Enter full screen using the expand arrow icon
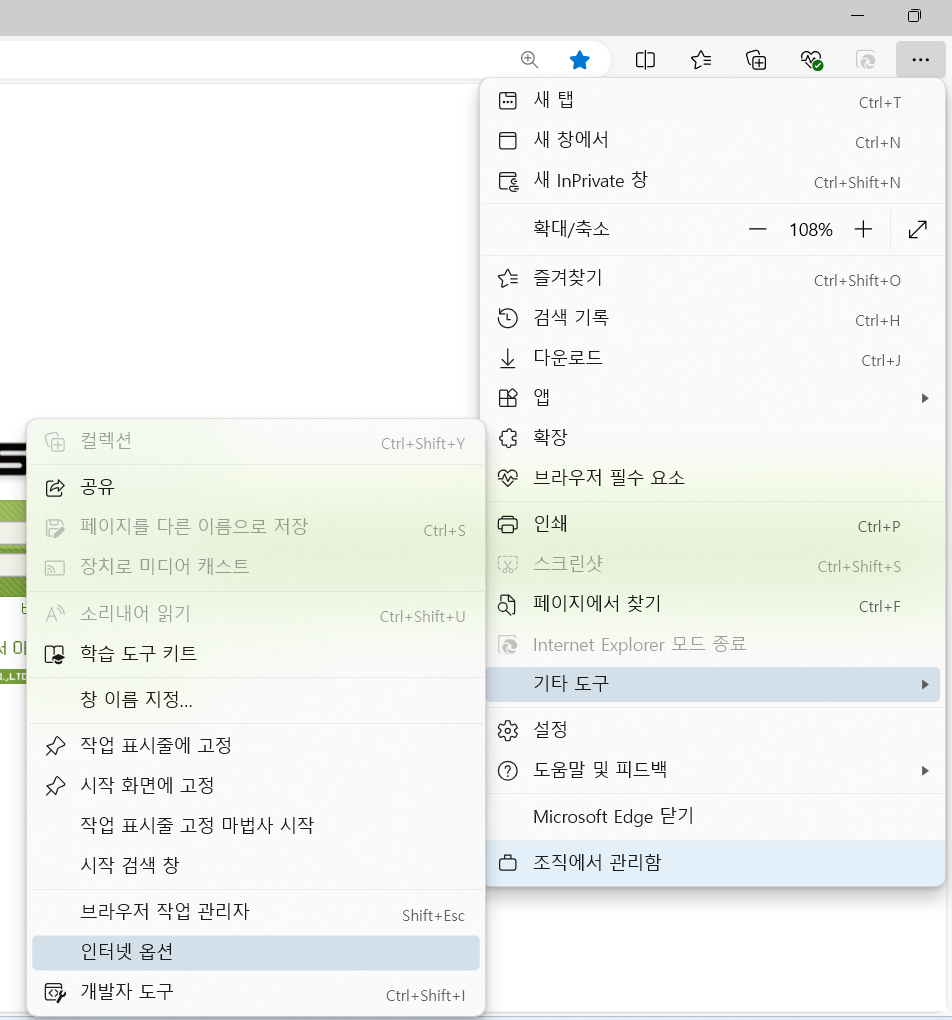The image size is (952, 1020). click(917, 230)
